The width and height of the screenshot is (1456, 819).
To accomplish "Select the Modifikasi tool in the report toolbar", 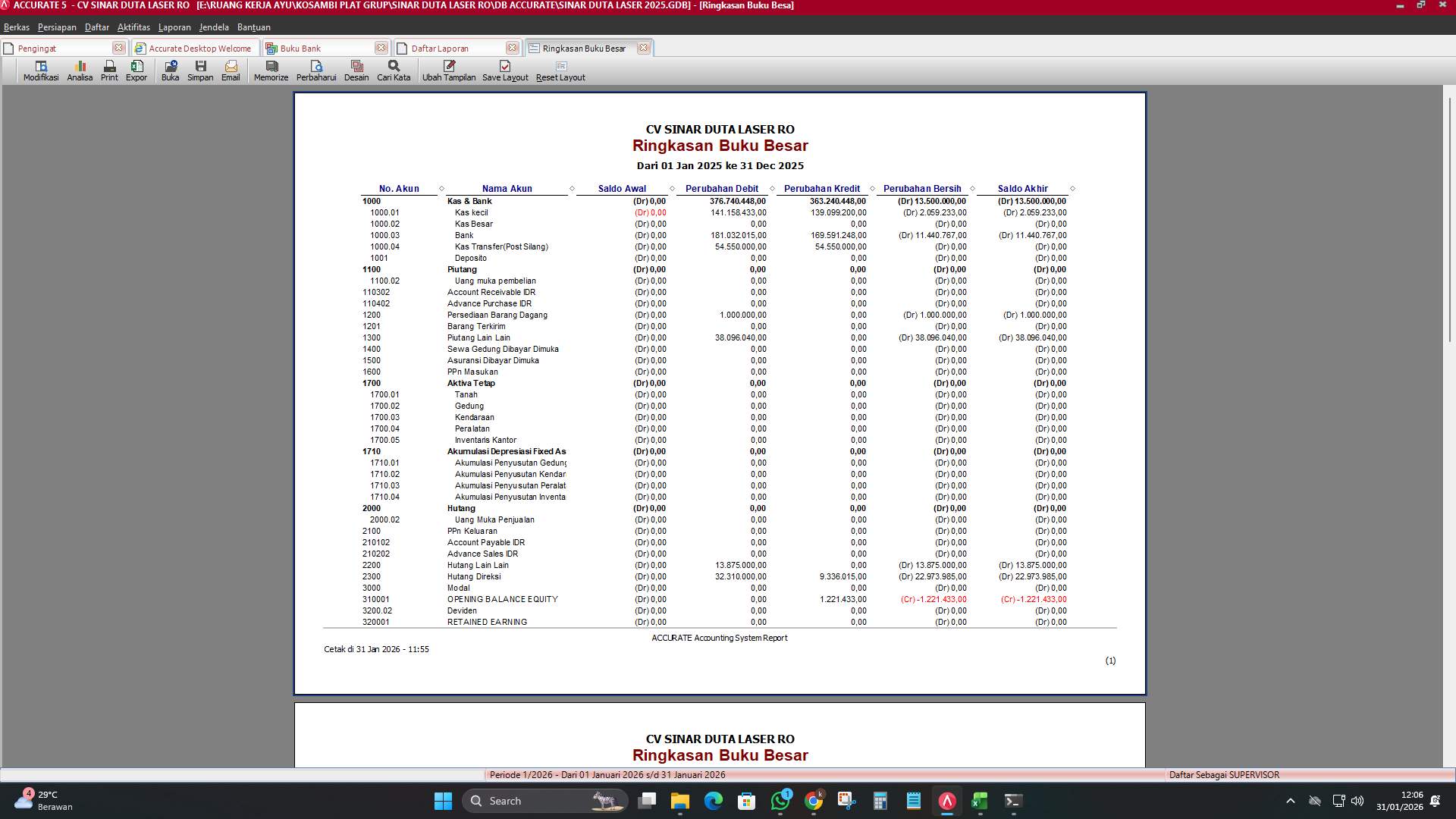I will 39,71.
